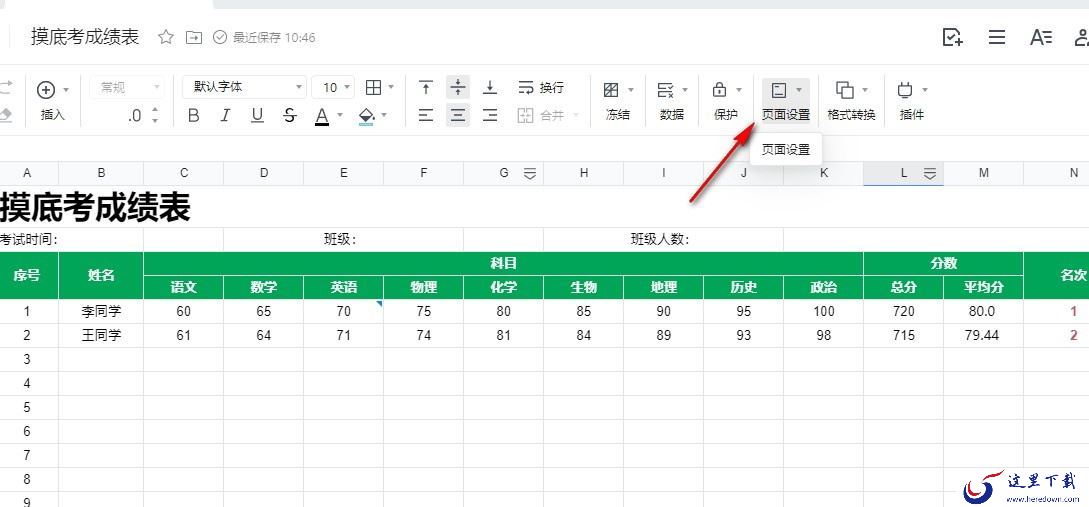Center text horizontally
Image resolution: width=1089 pixels, height=507 pixels.
tap(458, 115)
